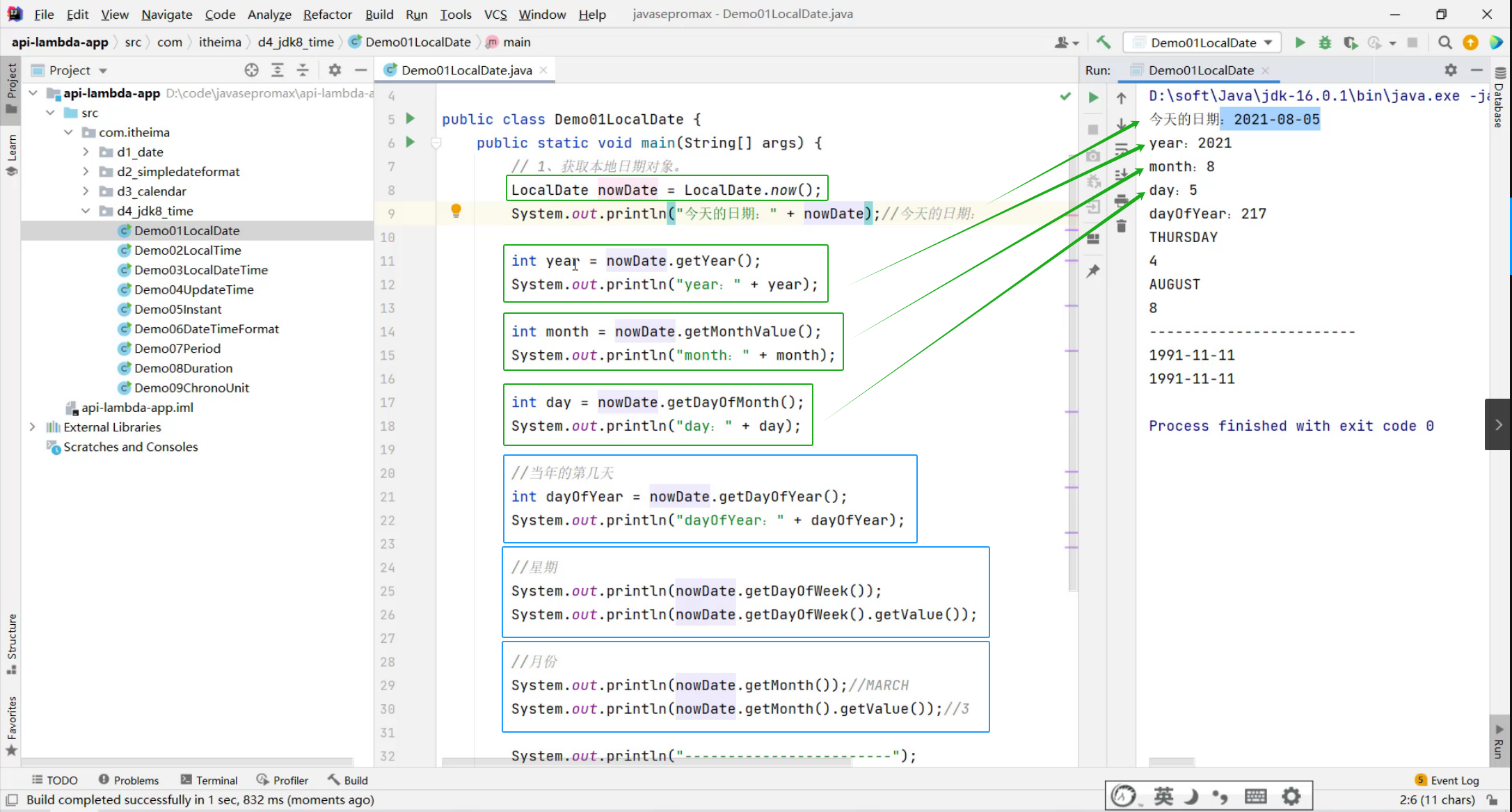Toggle the Structure tool window sidebar button

pyautogui.click(x=11, y=644)
